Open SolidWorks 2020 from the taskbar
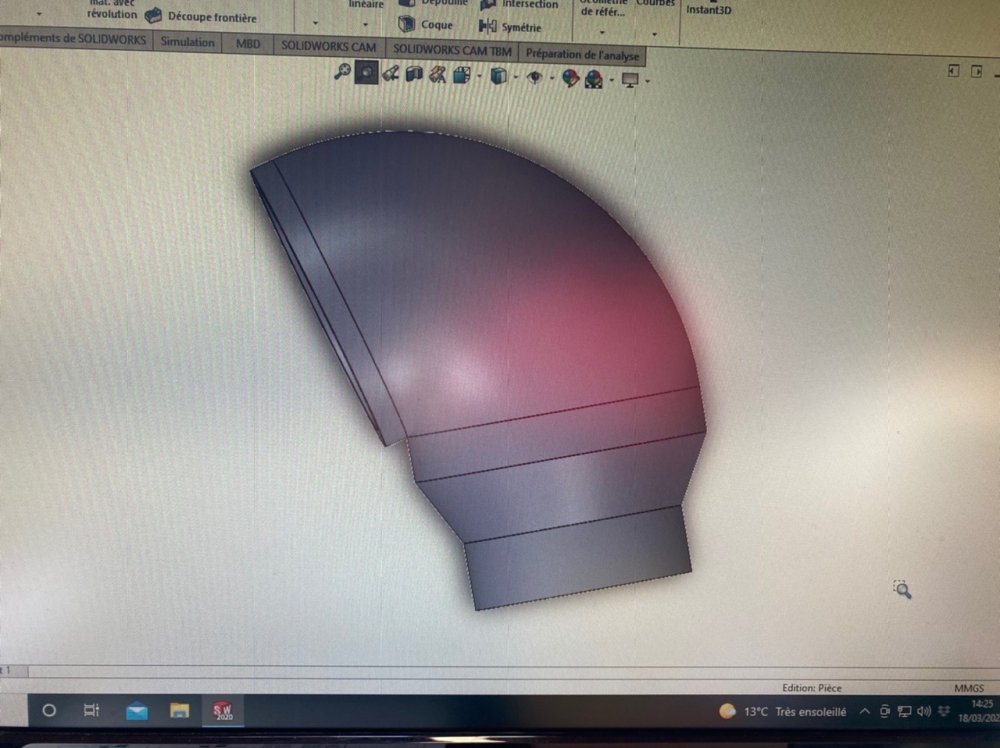 click(x=221, y=710)
